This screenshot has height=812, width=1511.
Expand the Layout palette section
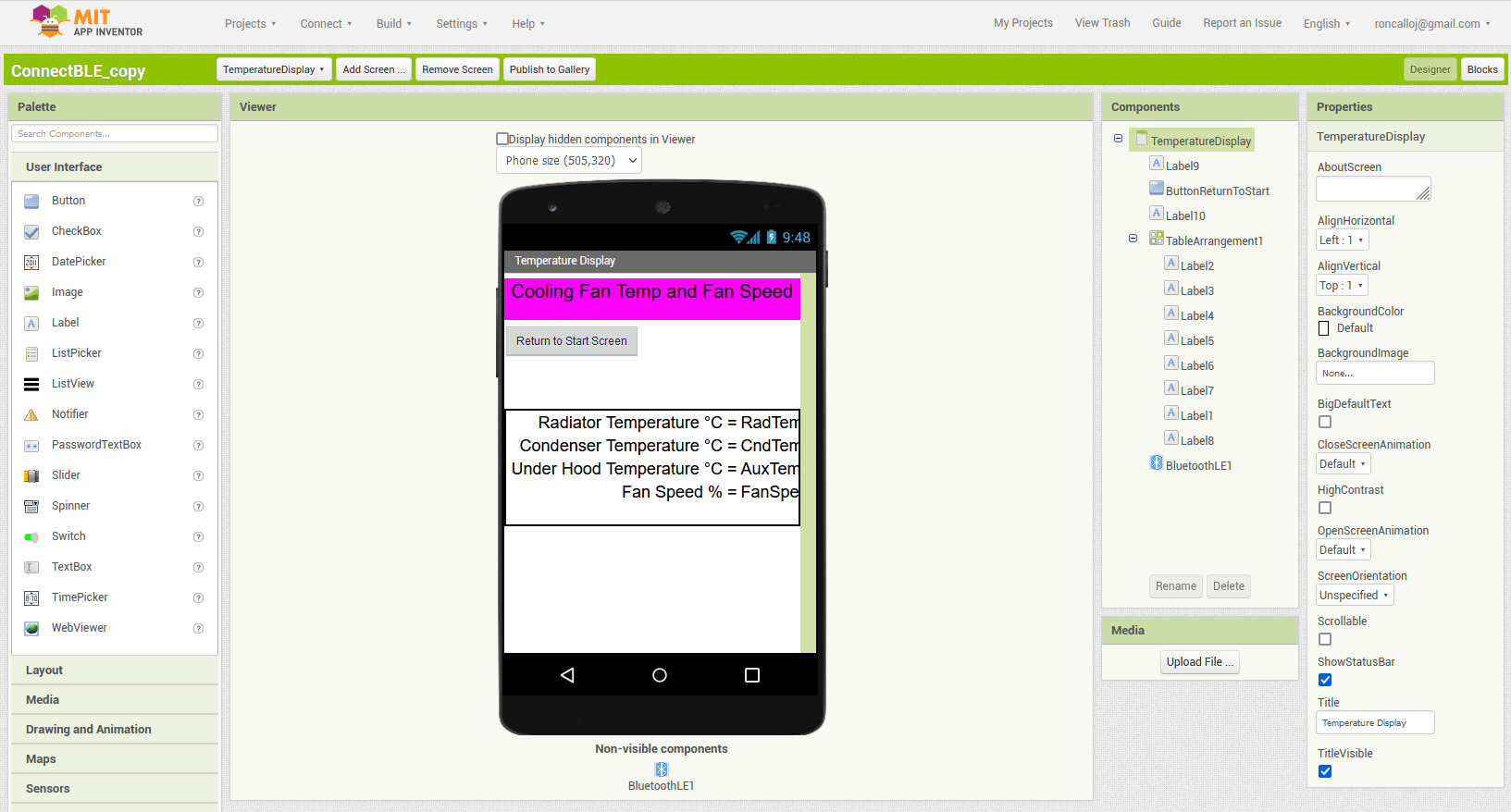(x=115, y=671)
